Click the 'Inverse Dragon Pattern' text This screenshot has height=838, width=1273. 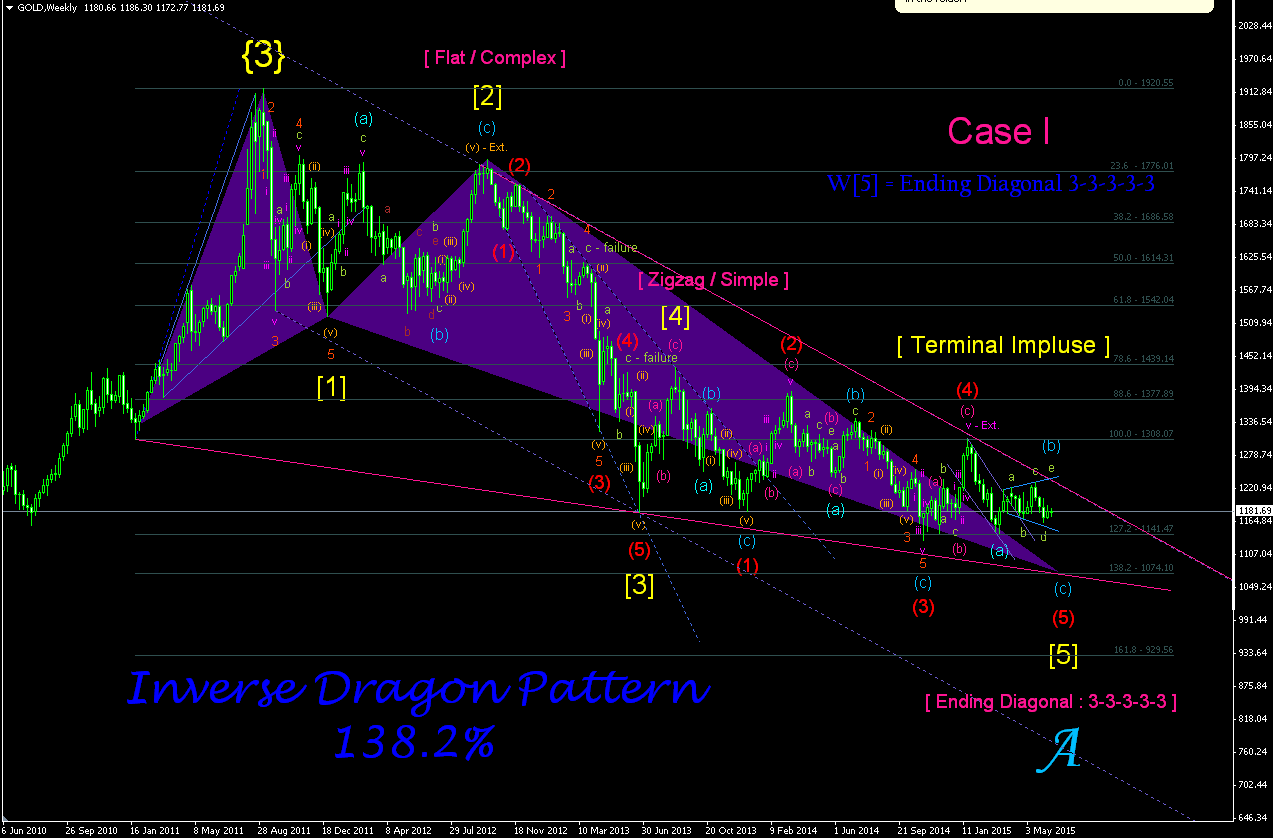pyautogui.click(x=419, y=690)
